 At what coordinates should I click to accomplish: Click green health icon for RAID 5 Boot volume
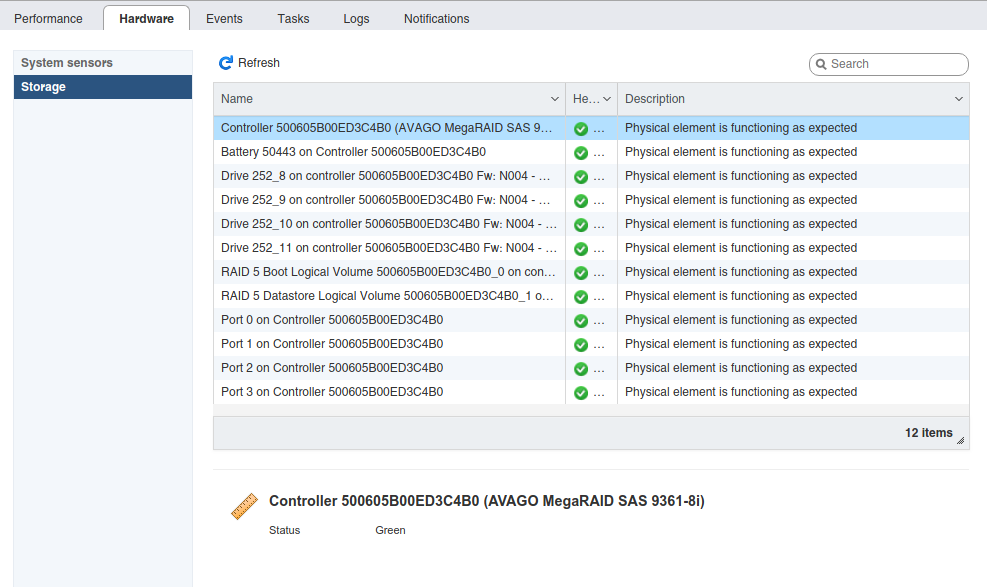pos(581,273)
